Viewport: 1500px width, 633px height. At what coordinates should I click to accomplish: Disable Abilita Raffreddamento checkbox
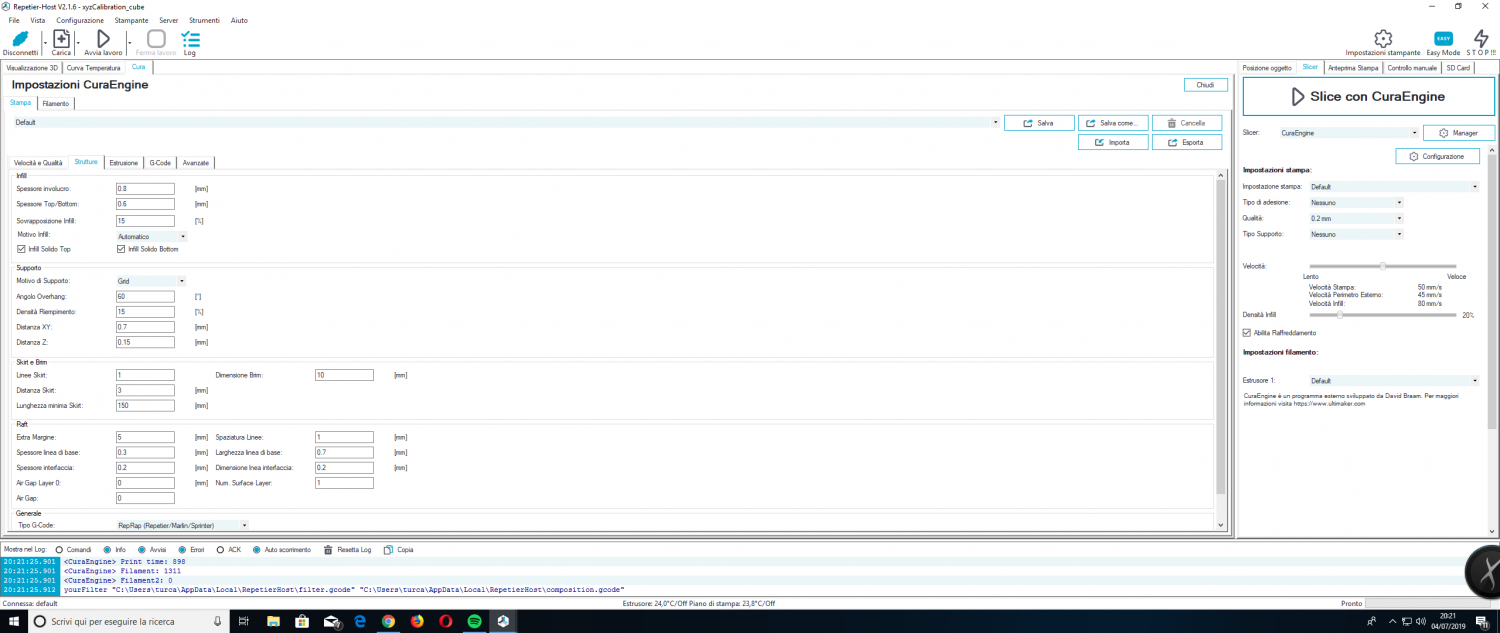point(1246,332)
